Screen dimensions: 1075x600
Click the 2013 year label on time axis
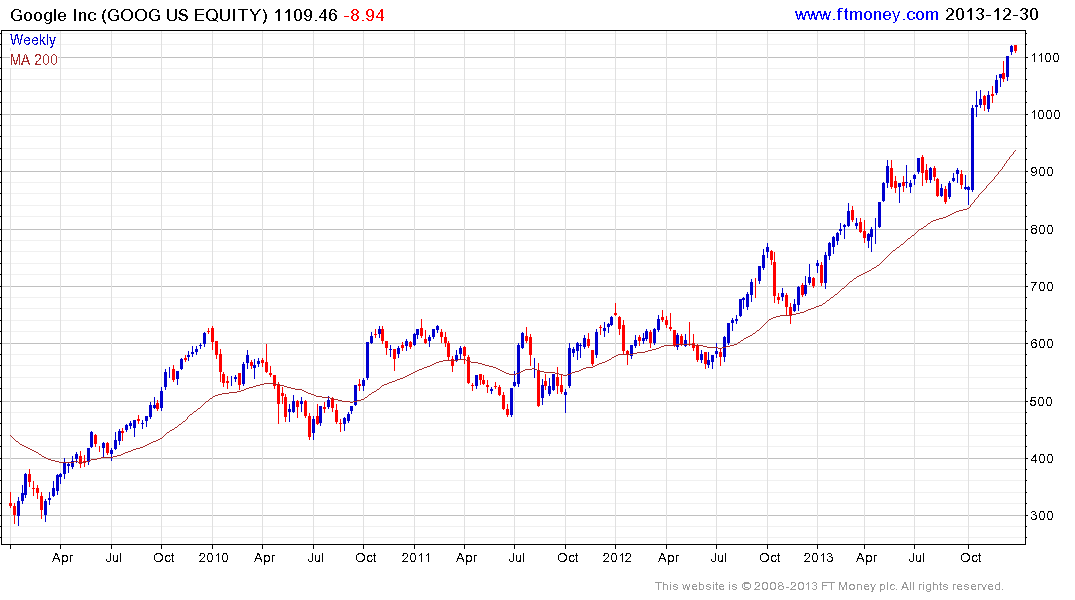[x=818, y=557]
